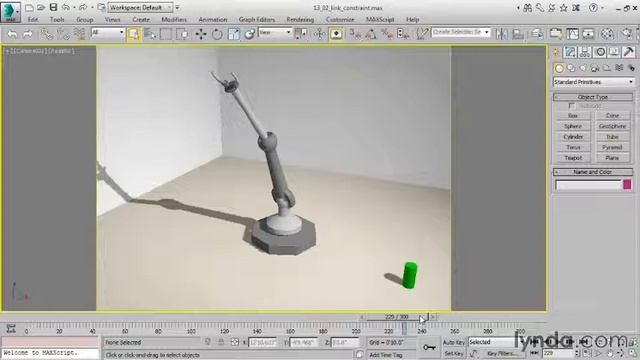This screenshot has width=640, height=360.
Task: Click the New Scene icon
Action: click(29, 7)
